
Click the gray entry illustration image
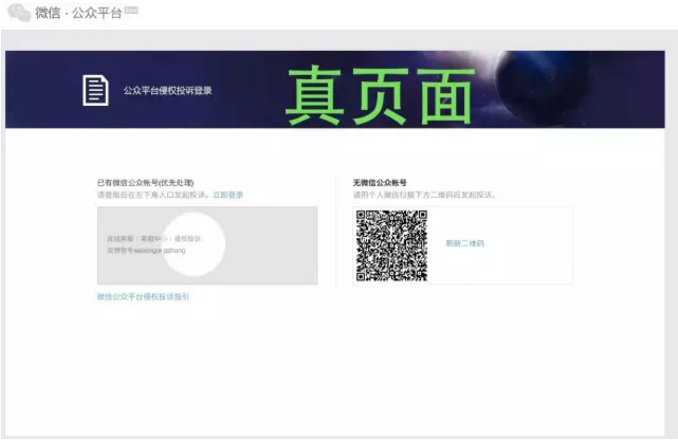coord(207,245)
